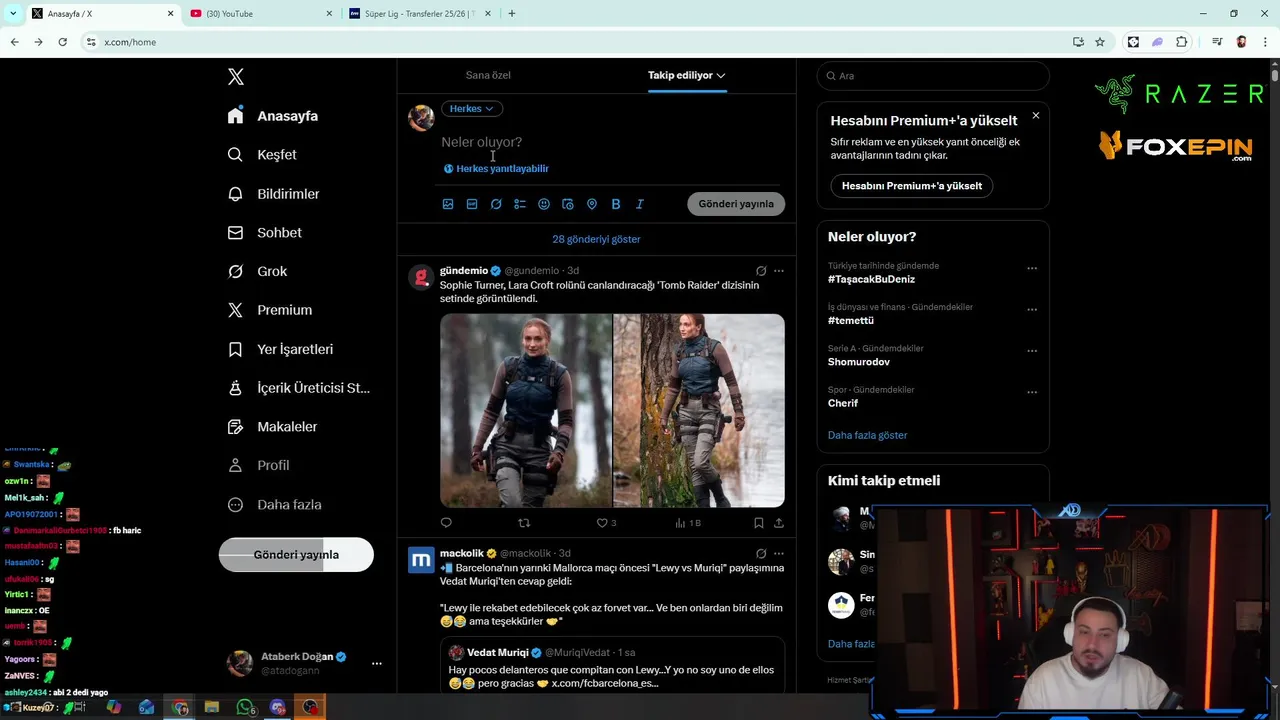Image resolution: width=1280 pixels, height=720 pixels.
Task: Reload the page in Chrome
Action: (62, 42)
